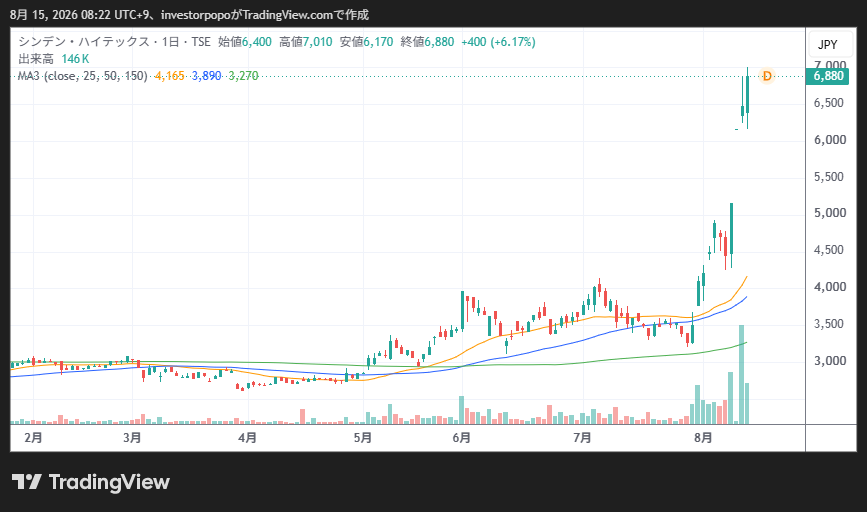Click the orange 4,165 moving average value

click(169, 76)
